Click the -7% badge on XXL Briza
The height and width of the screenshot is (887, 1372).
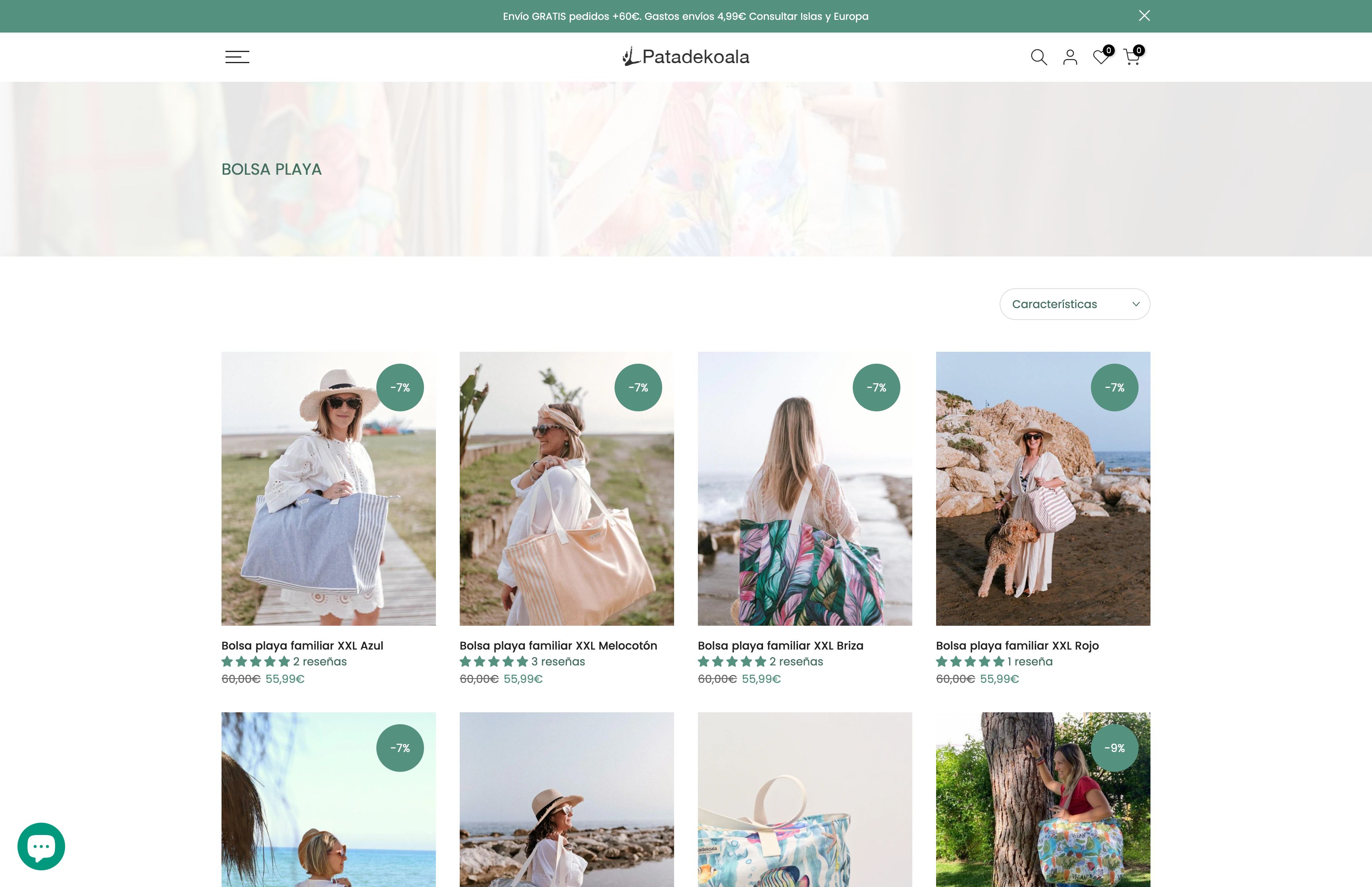876,388
